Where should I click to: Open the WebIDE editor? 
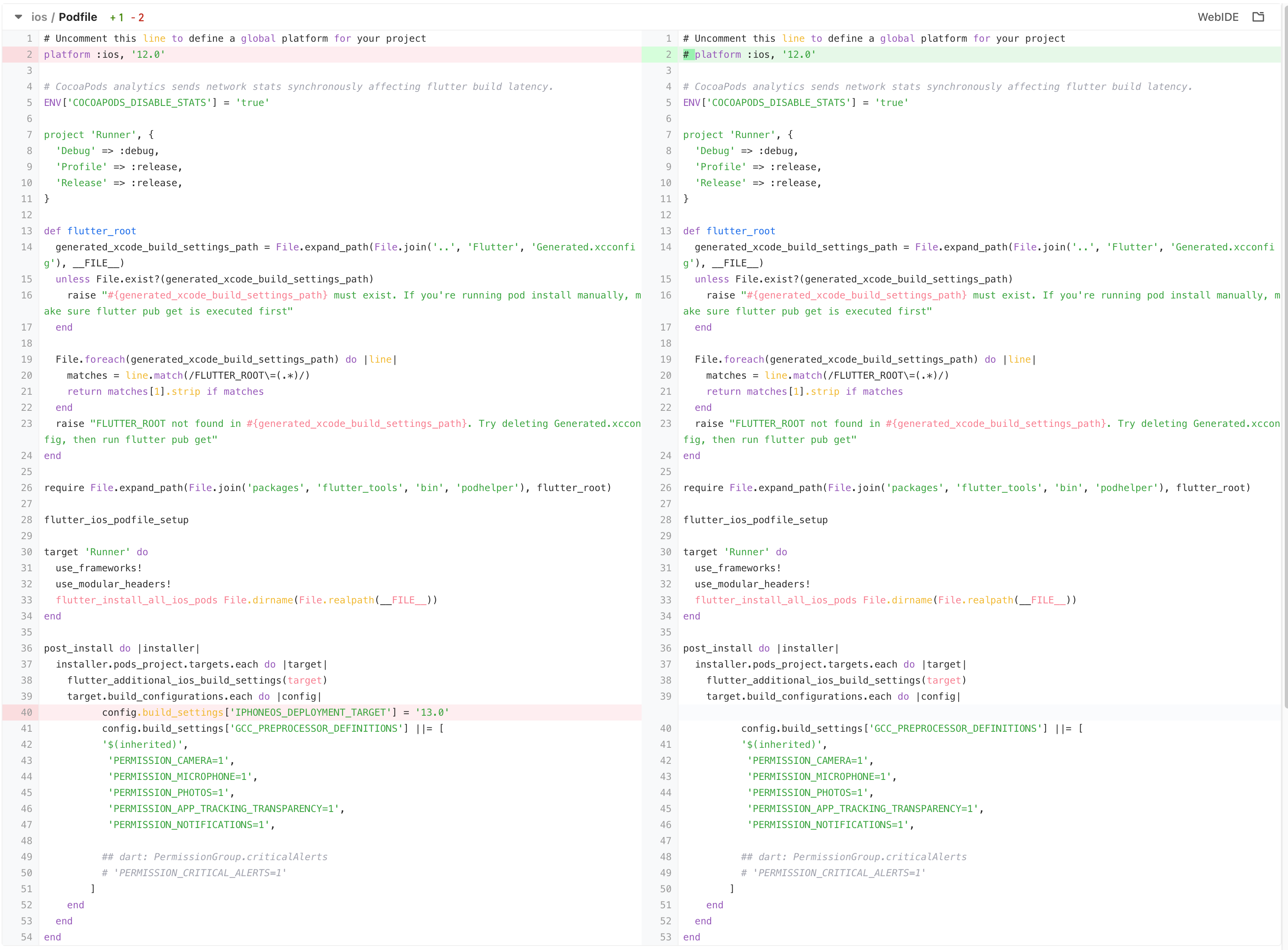click(x=1217, y=17)
